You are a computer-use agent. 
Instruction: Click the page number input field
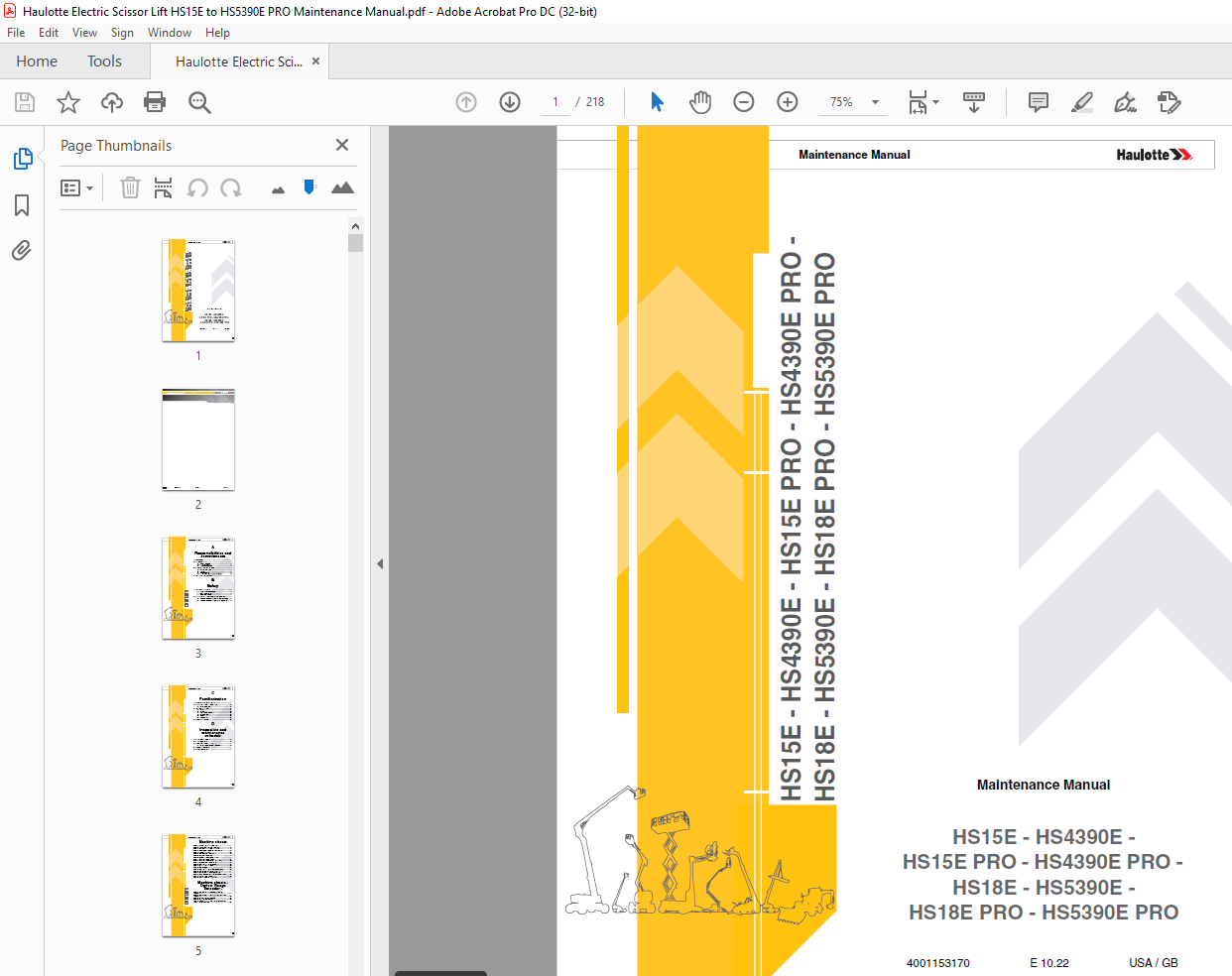555,102
